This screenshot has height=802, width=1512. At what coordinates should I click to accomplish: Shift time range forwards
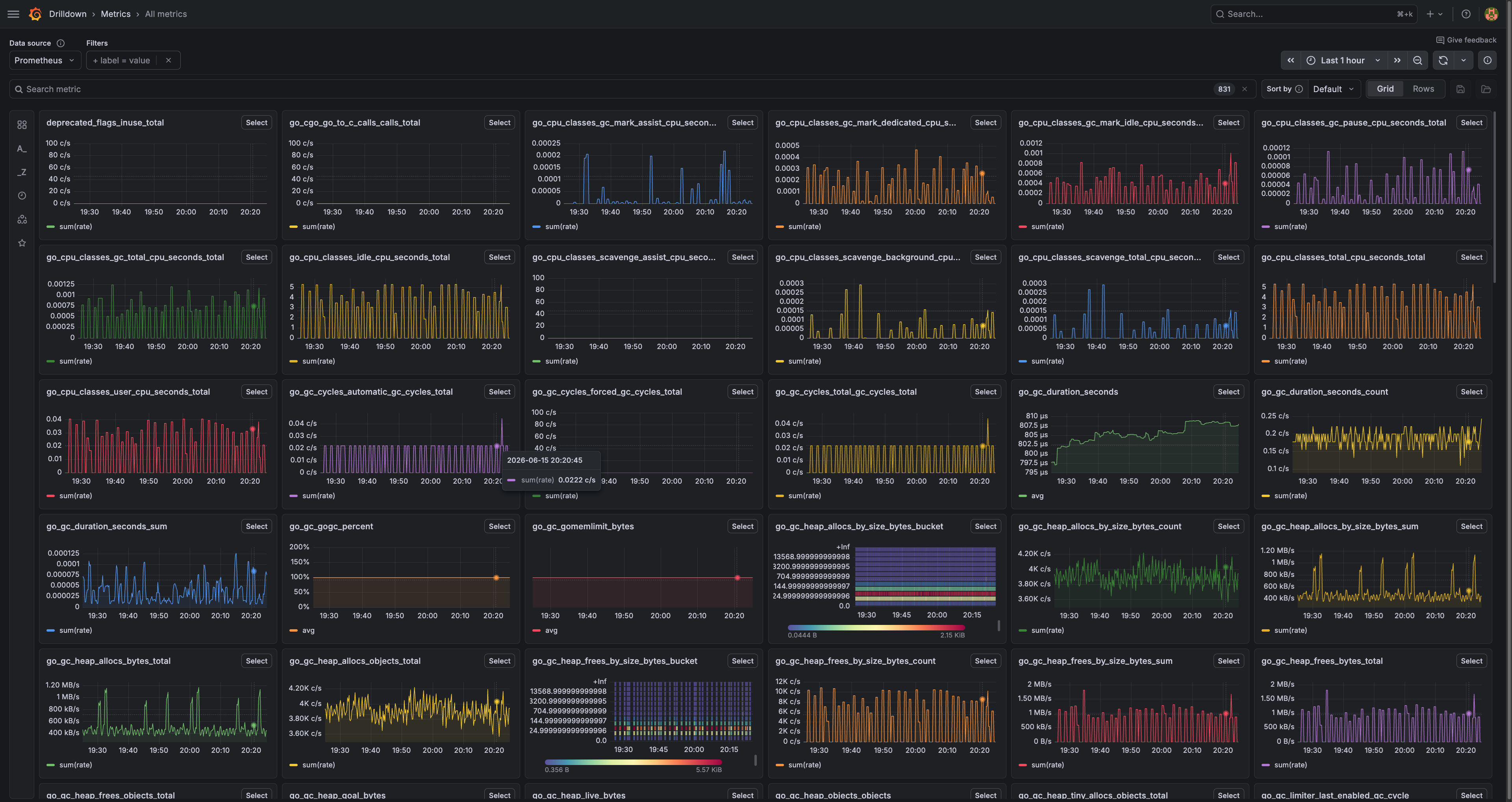(1397, 61)
